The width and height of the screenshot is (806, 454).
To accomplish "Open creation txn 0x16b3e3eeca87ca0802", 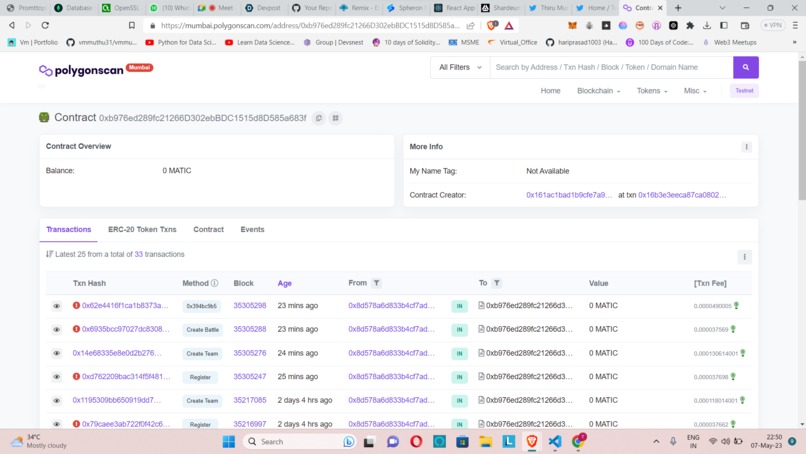I will tap(682, 195).
